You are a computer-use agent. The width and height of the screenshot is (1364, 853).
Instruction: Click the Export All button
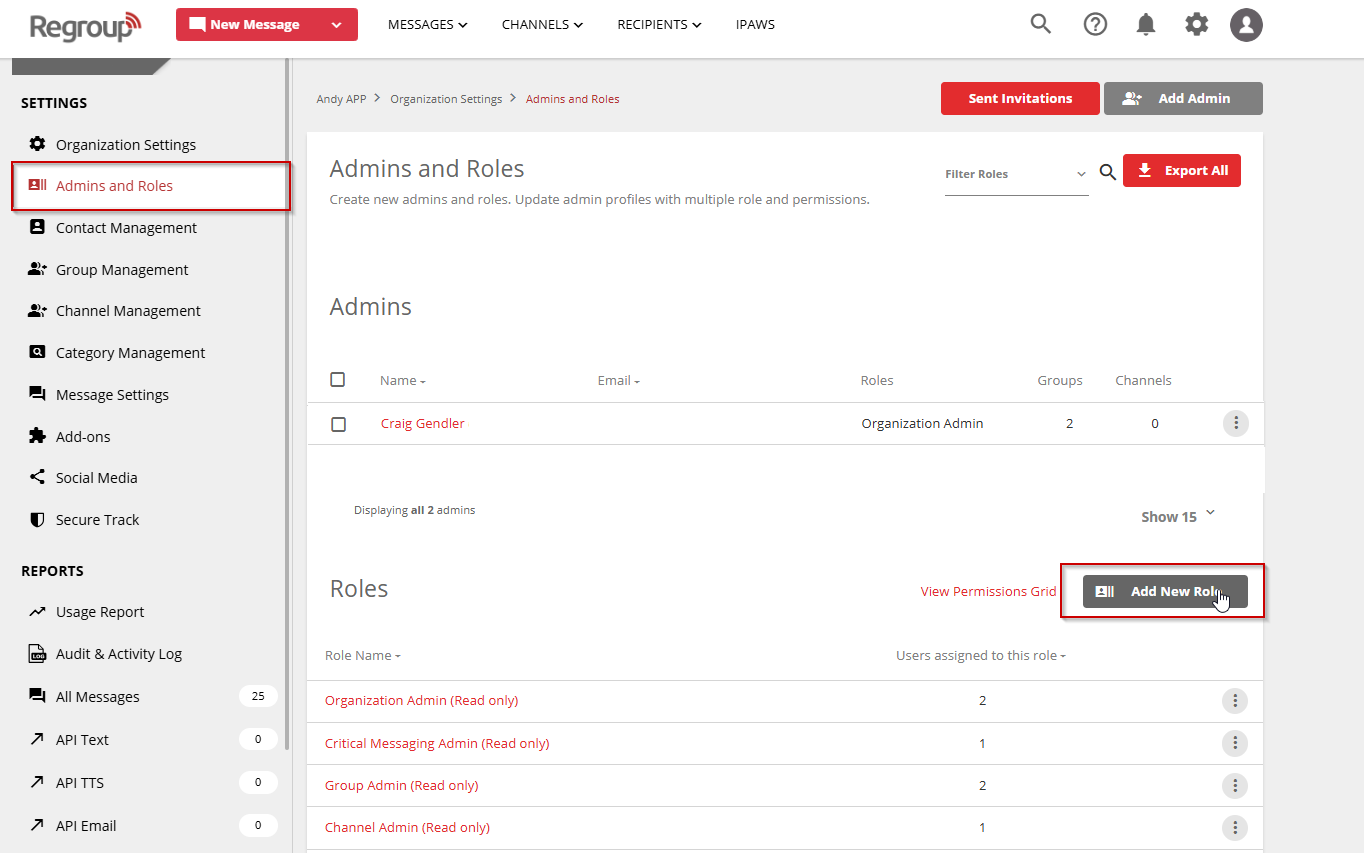click(x=1182, y=171)
